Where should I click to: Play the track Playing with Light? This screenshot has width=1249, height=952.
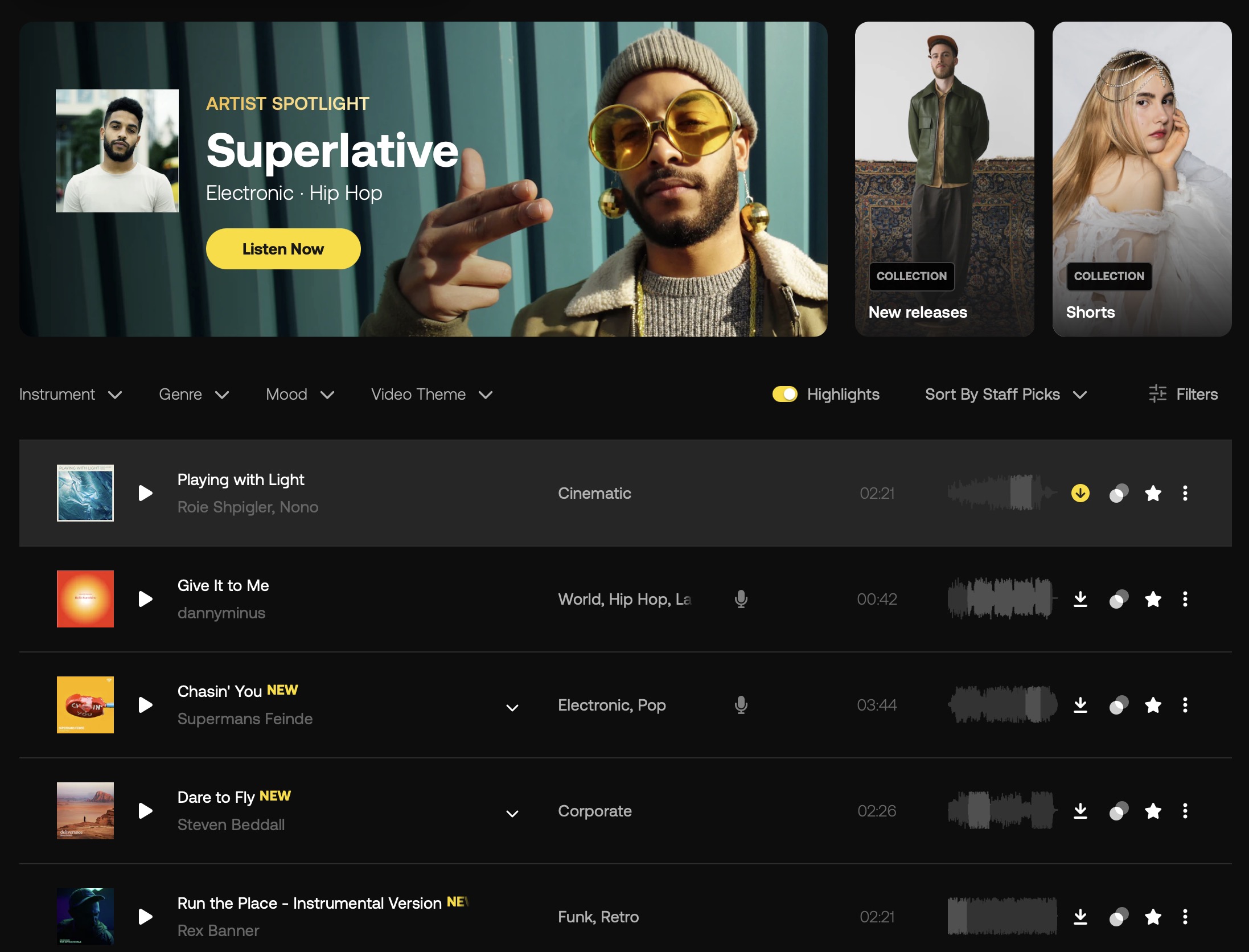click(x=146, y=493)
